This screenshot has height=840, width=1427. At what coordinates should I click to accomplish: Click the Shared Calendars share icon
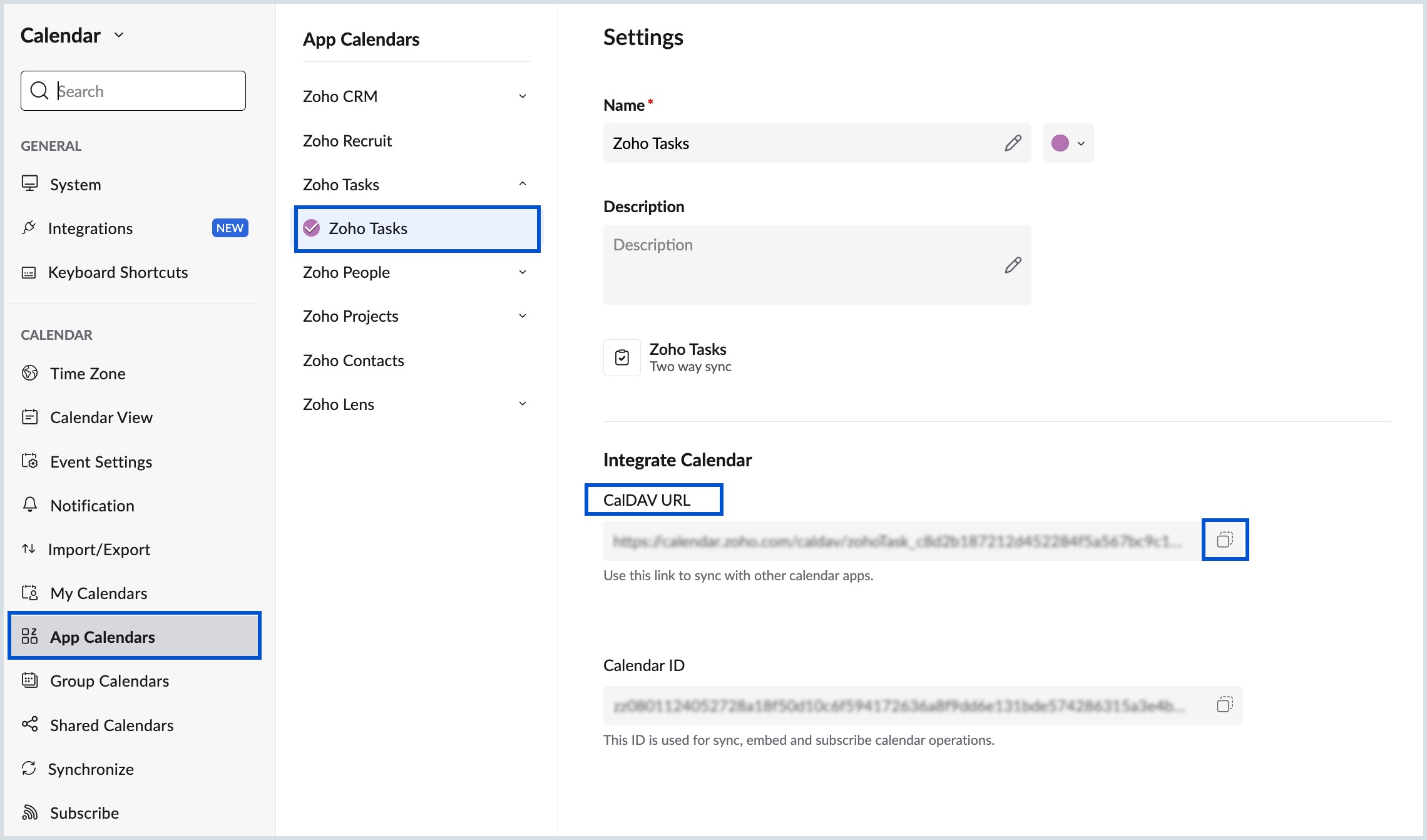[x=29, y=724]
